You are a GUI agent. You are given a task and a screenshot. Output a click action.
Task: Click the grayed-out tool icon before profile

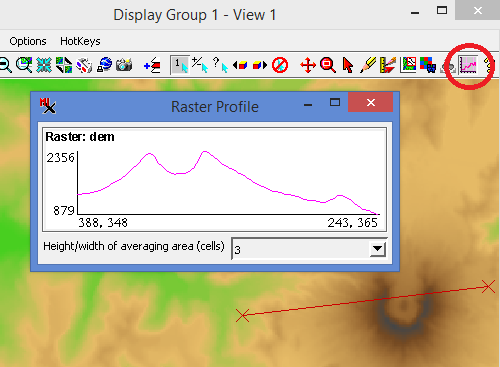pyautogui.click(x=448, y=66)
